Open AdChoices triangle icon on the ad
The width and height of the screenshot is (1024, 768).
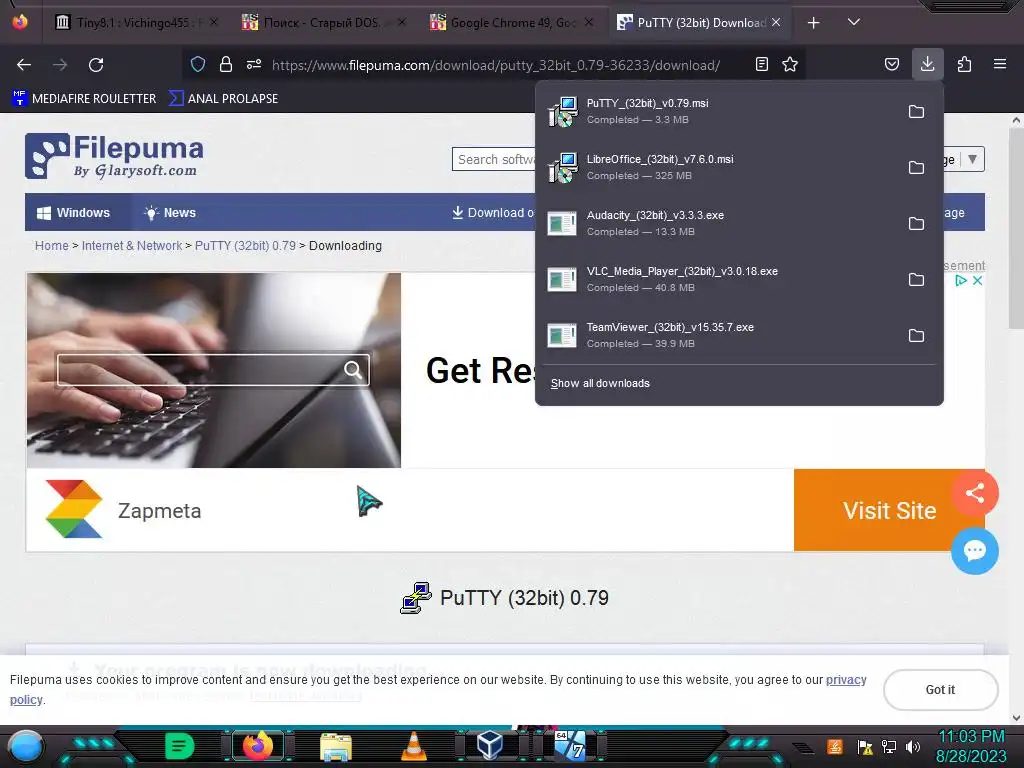tap(961, 280)
